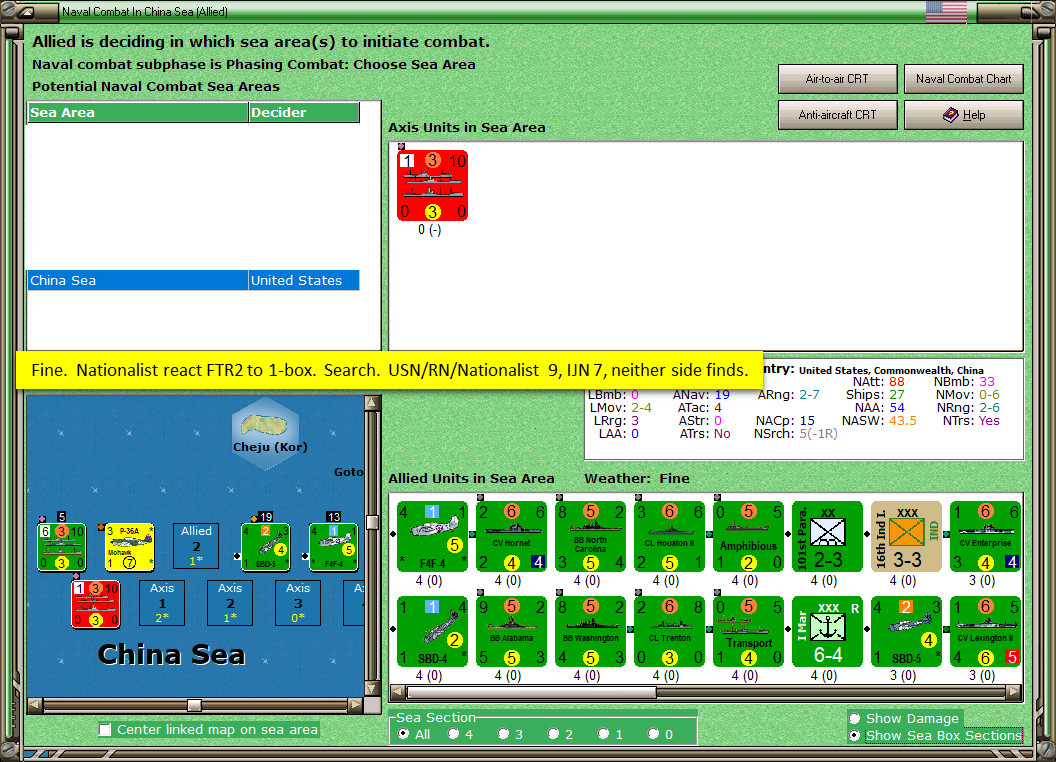This screenshot has width=1056, height=762.
Task: Enable Center linked map on sea area
Action: tap(105, 730)
